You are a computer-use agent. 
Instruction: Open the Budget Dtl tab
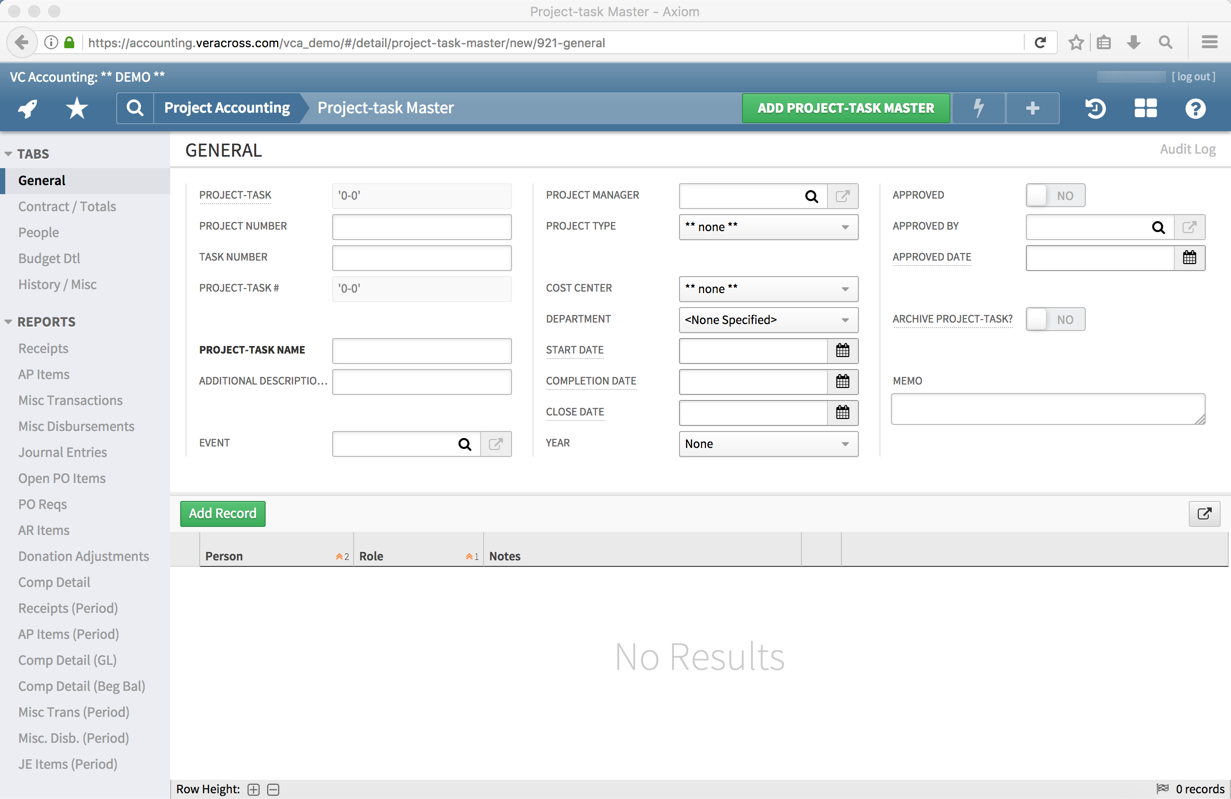(49, 258)
